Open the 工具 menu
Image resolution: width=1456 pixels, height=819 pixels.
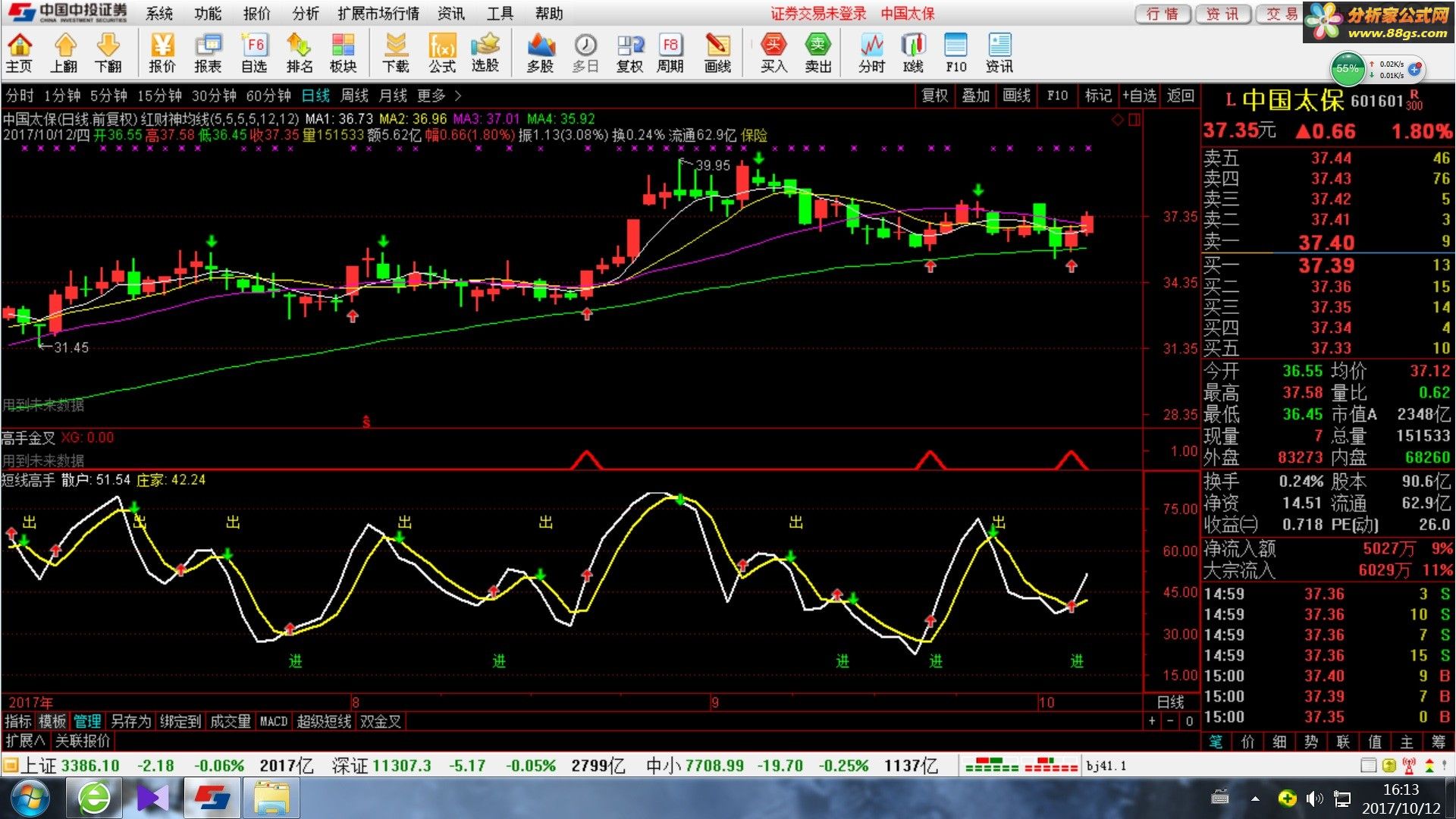[500, 14]
